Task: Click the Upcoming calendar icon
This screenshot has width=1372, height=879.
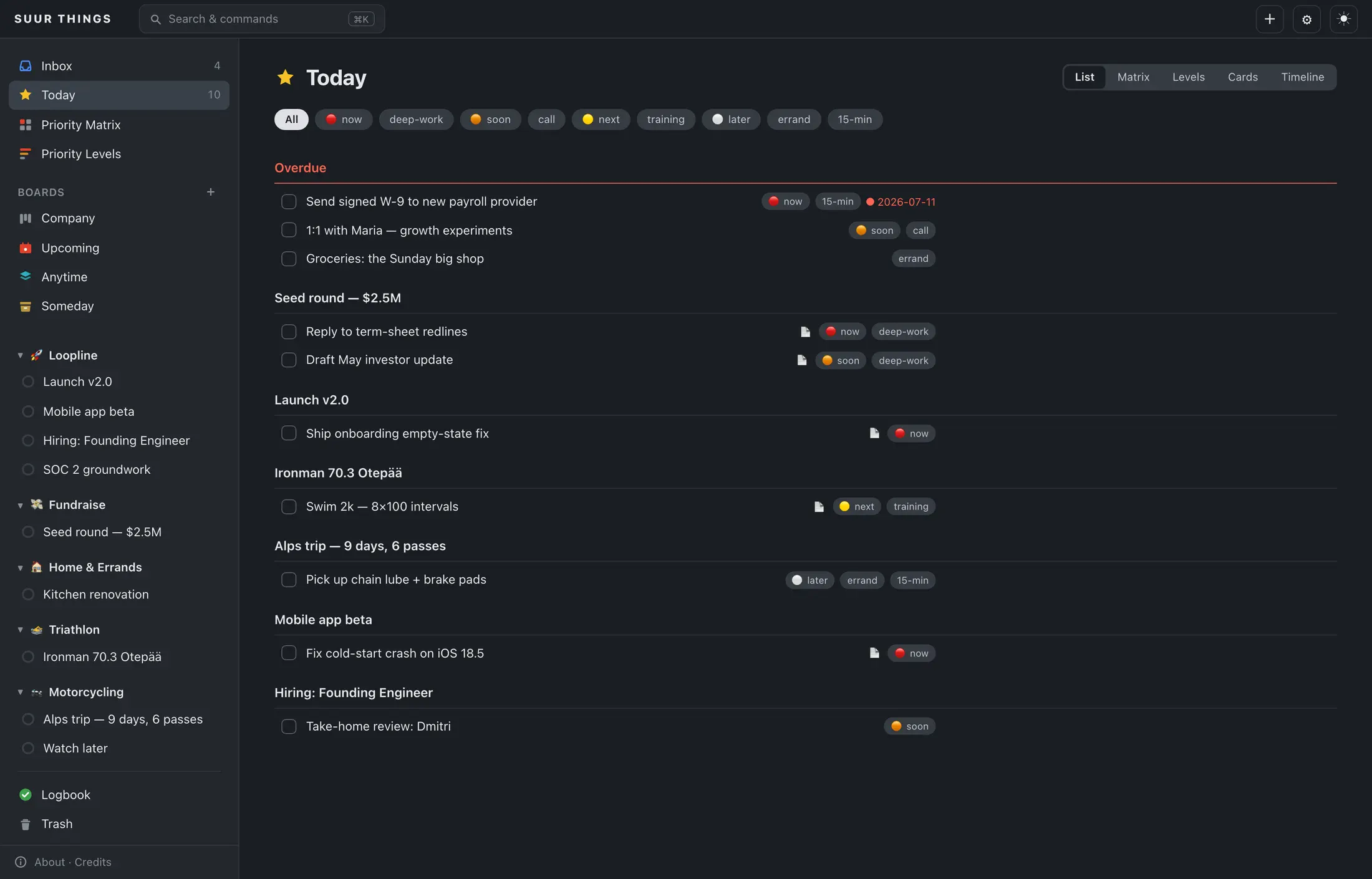Action: click(x=26, y=248)
